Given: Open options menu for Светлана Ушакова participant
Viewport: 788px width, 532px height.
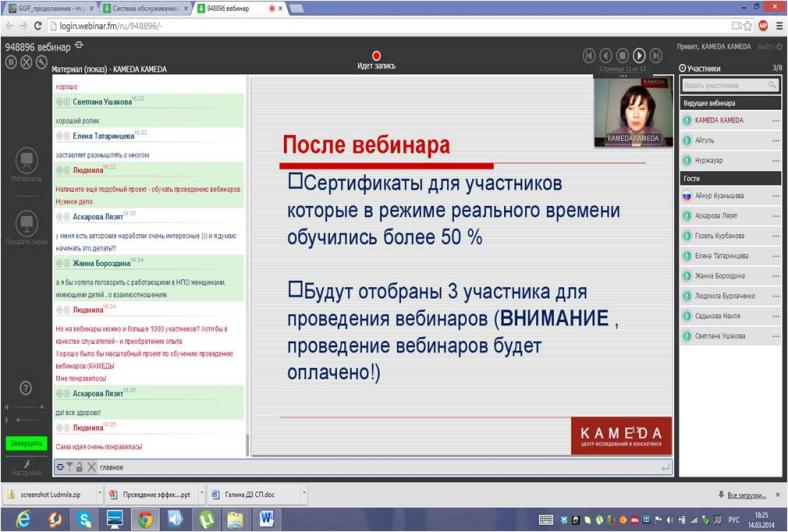Looking at the screenshot, I should [x=776, y=336].
